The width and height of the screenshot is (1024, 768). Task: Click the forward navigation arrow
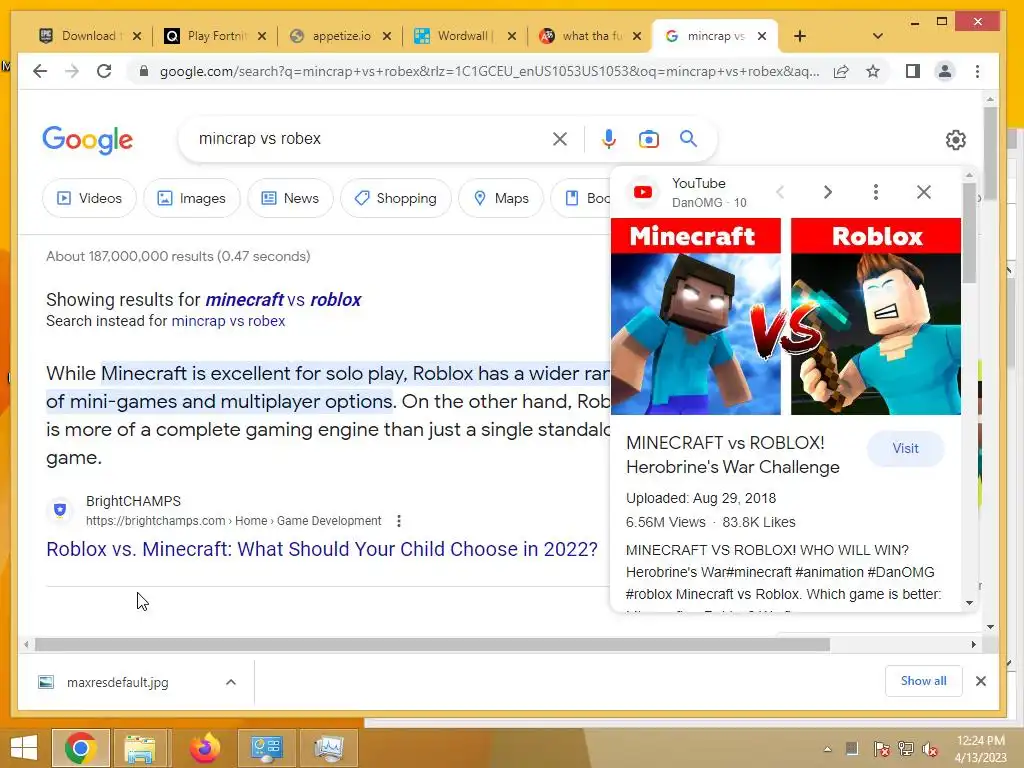coord(72,71)
